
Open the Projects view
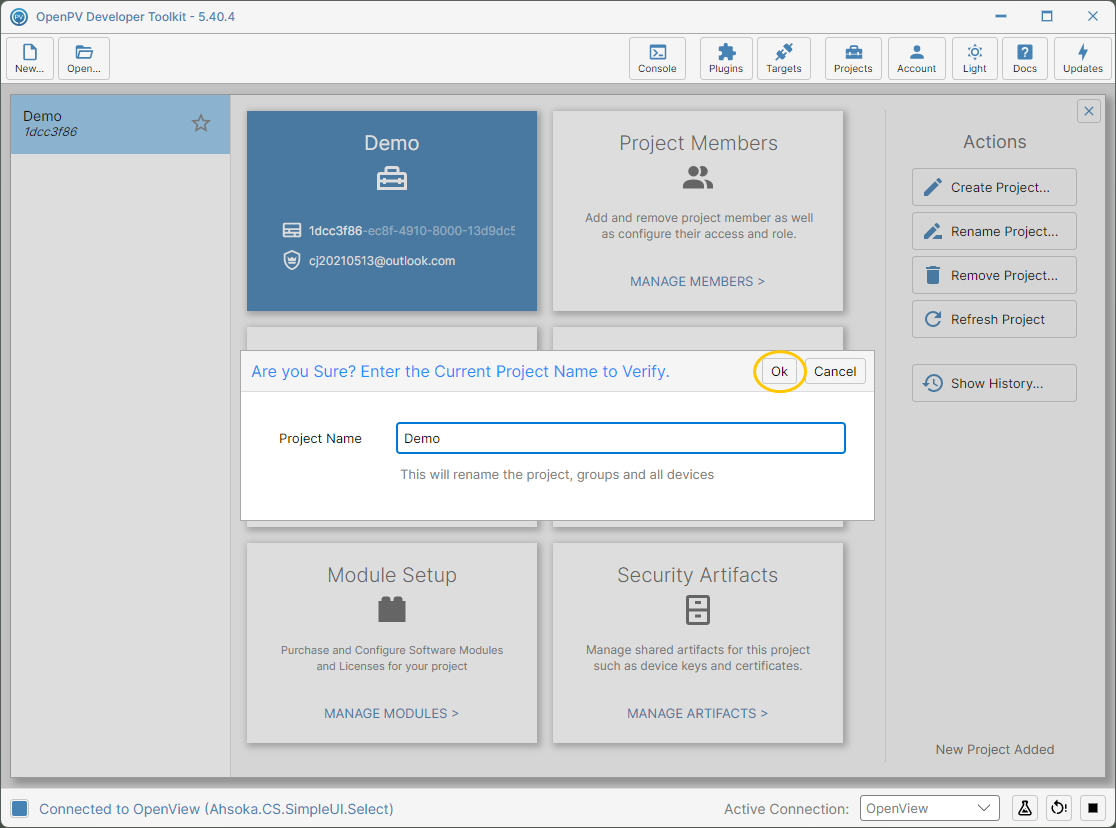pyautogui.click(x=853, y=58)
